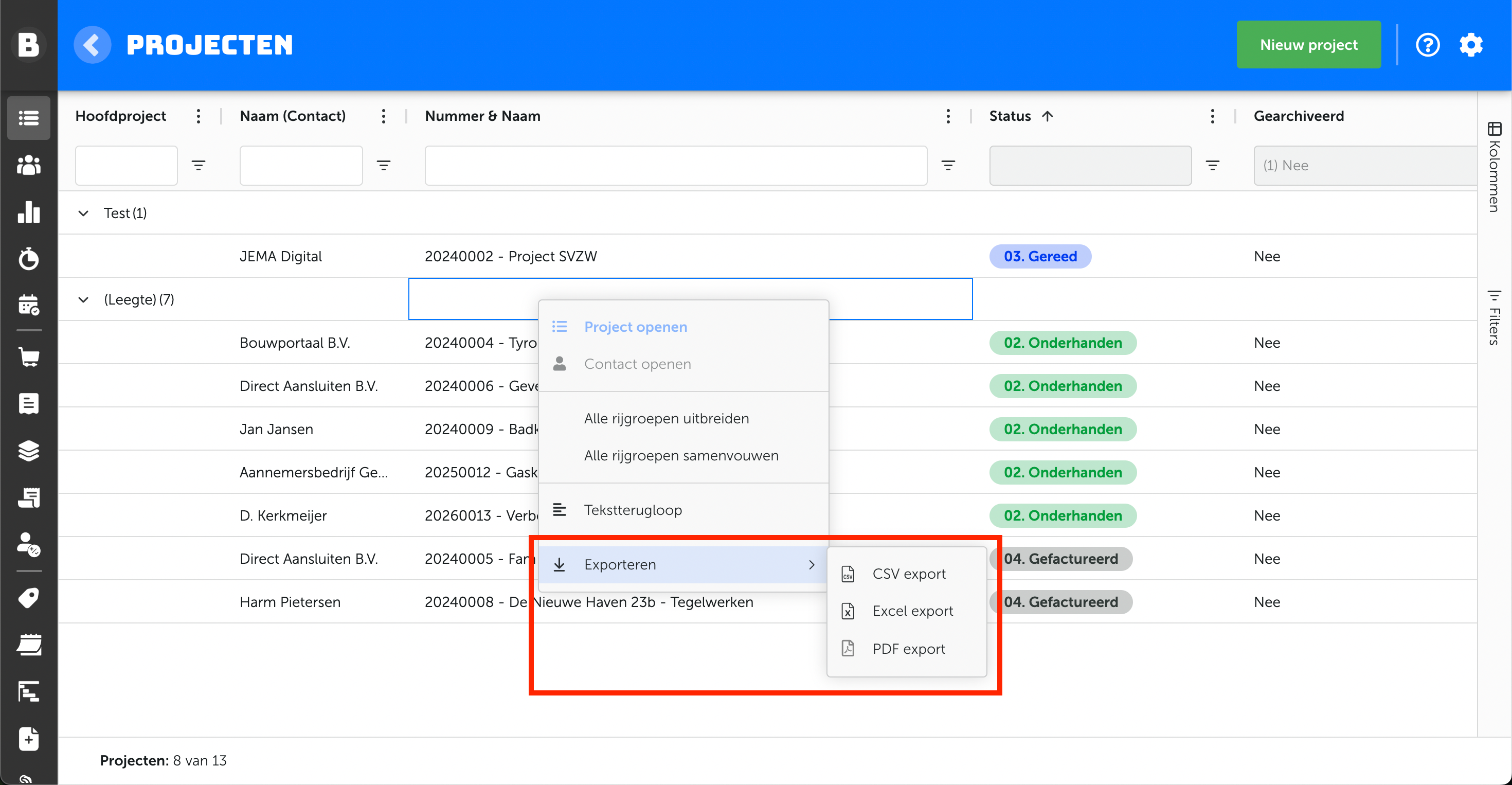The height and width of the screenshot is (785, 1512).
Task: Open the shopping cart icon in sidebar
Action: coord(28,356)
